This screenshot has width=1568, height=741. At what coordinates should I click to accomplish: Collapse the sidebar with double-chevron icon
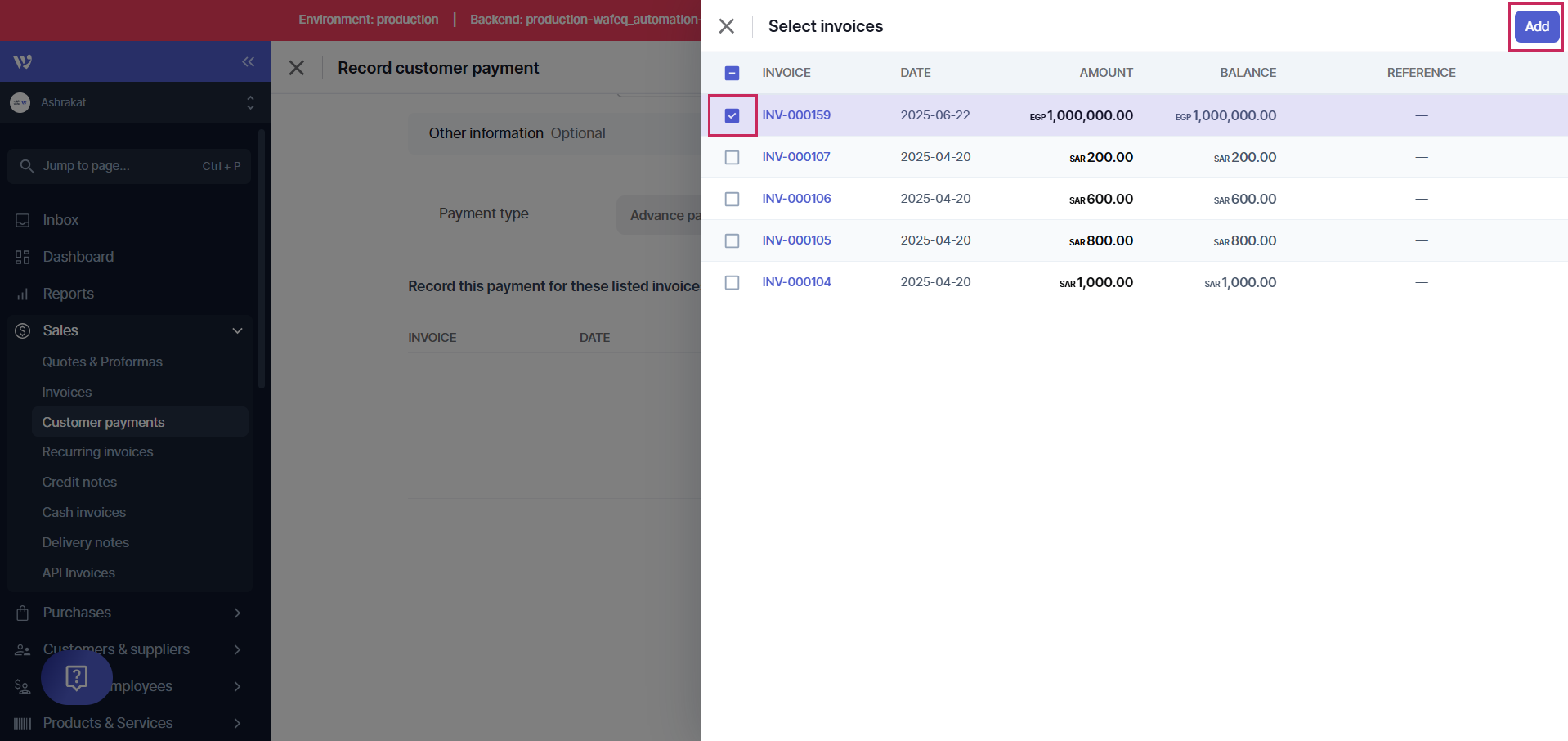point(248,62)
